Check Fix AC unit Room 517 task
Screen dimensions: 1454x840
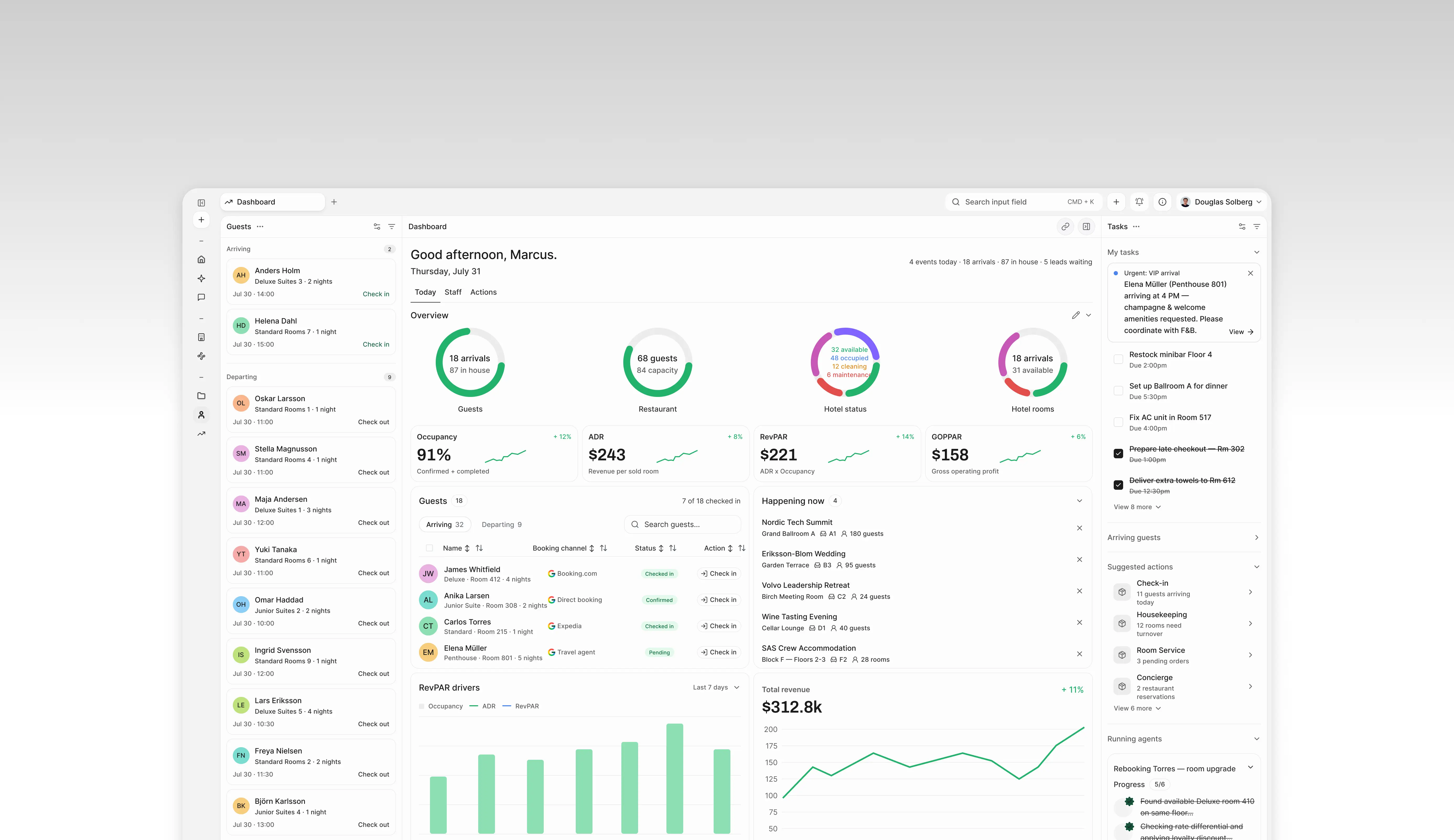pyautogui.click(x=1118, y=422)
